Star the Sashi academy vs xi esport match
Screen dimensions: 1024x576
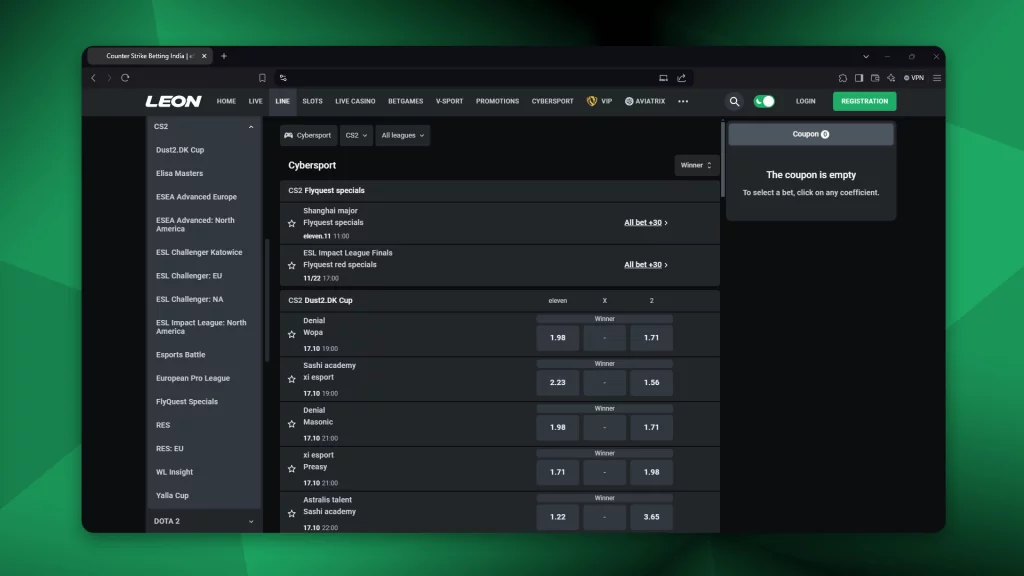292,379
